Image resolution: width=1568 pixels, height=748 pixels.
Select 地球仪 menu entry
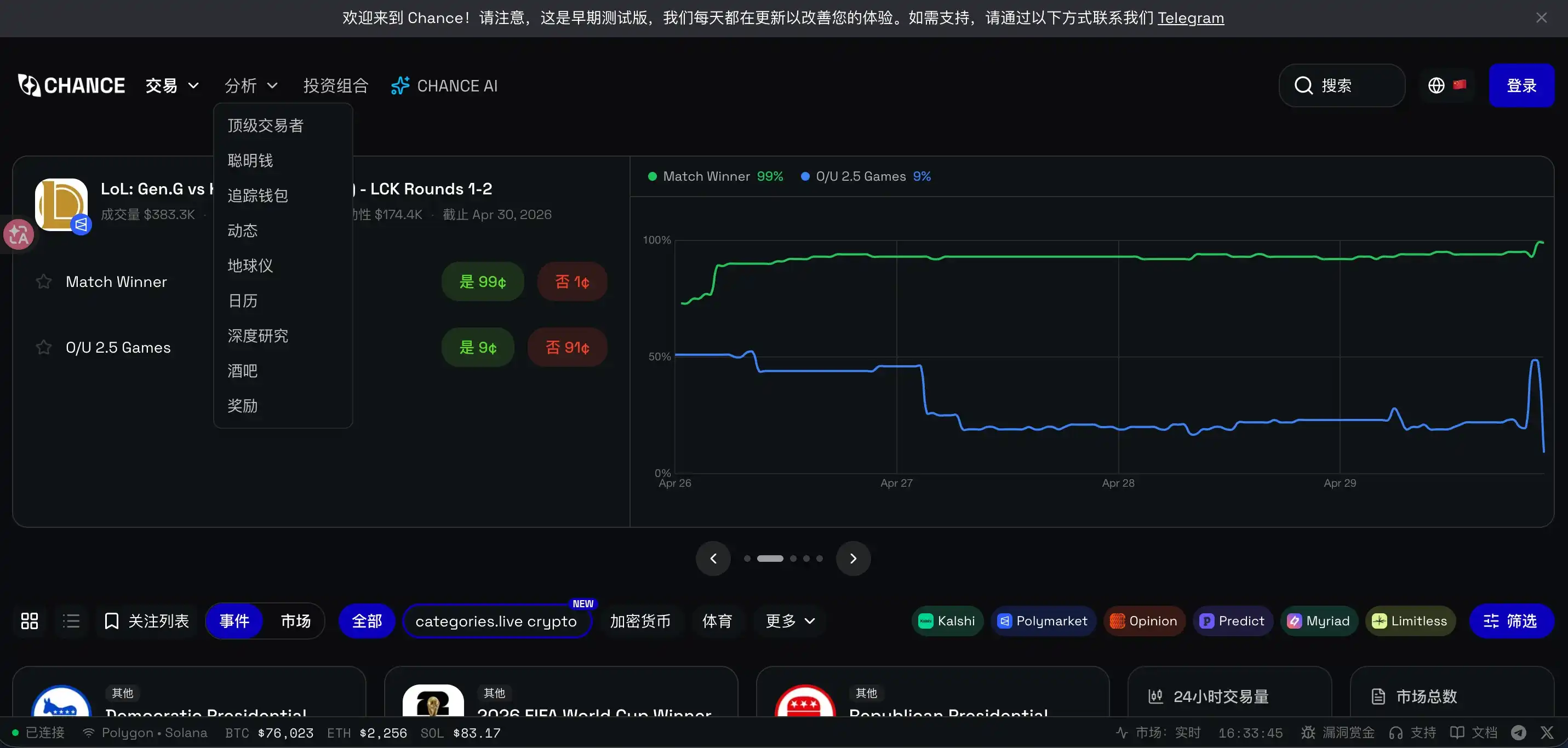(x=283, y=266)
